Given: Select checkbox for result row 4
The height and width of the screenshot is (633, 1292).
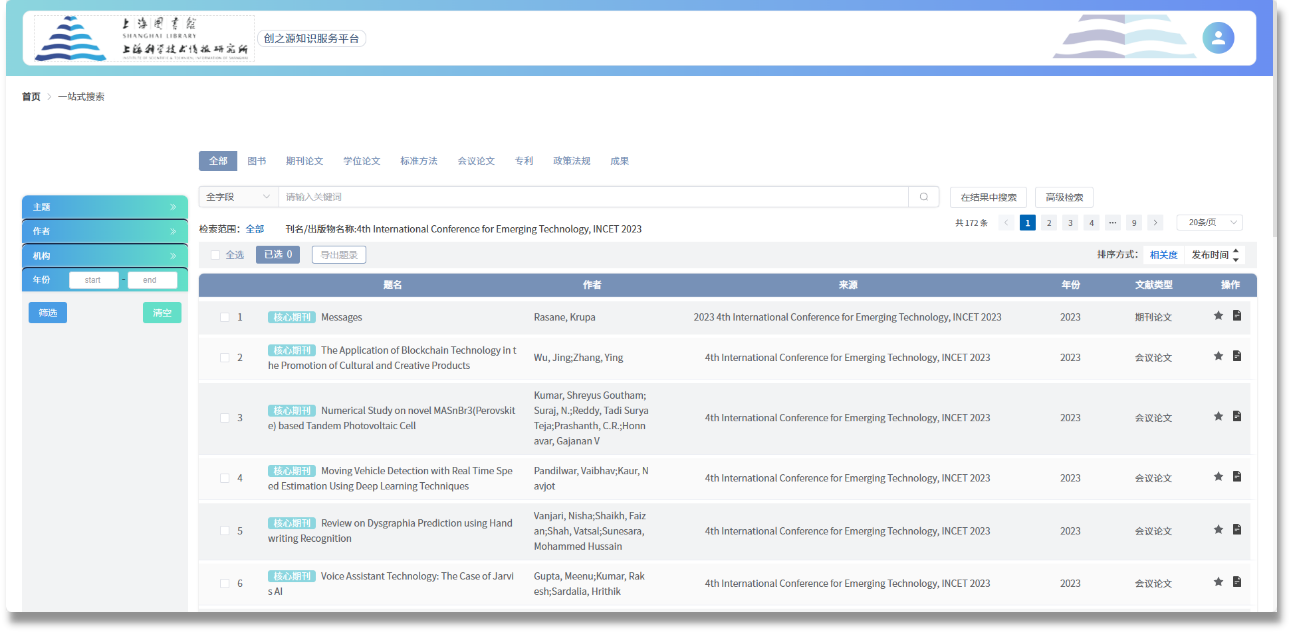Looking at the screenshot, I should point(225,478).
